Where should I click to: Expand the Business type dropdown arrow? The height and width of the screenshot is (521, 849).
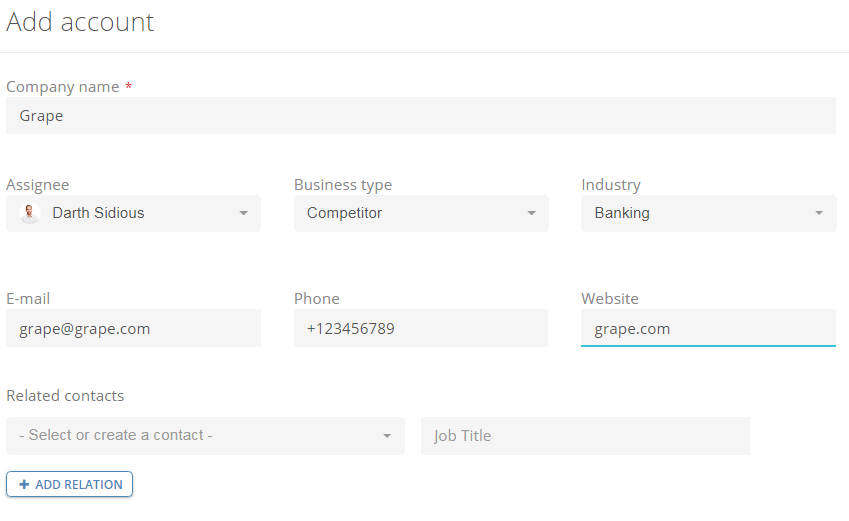(532, 213)
